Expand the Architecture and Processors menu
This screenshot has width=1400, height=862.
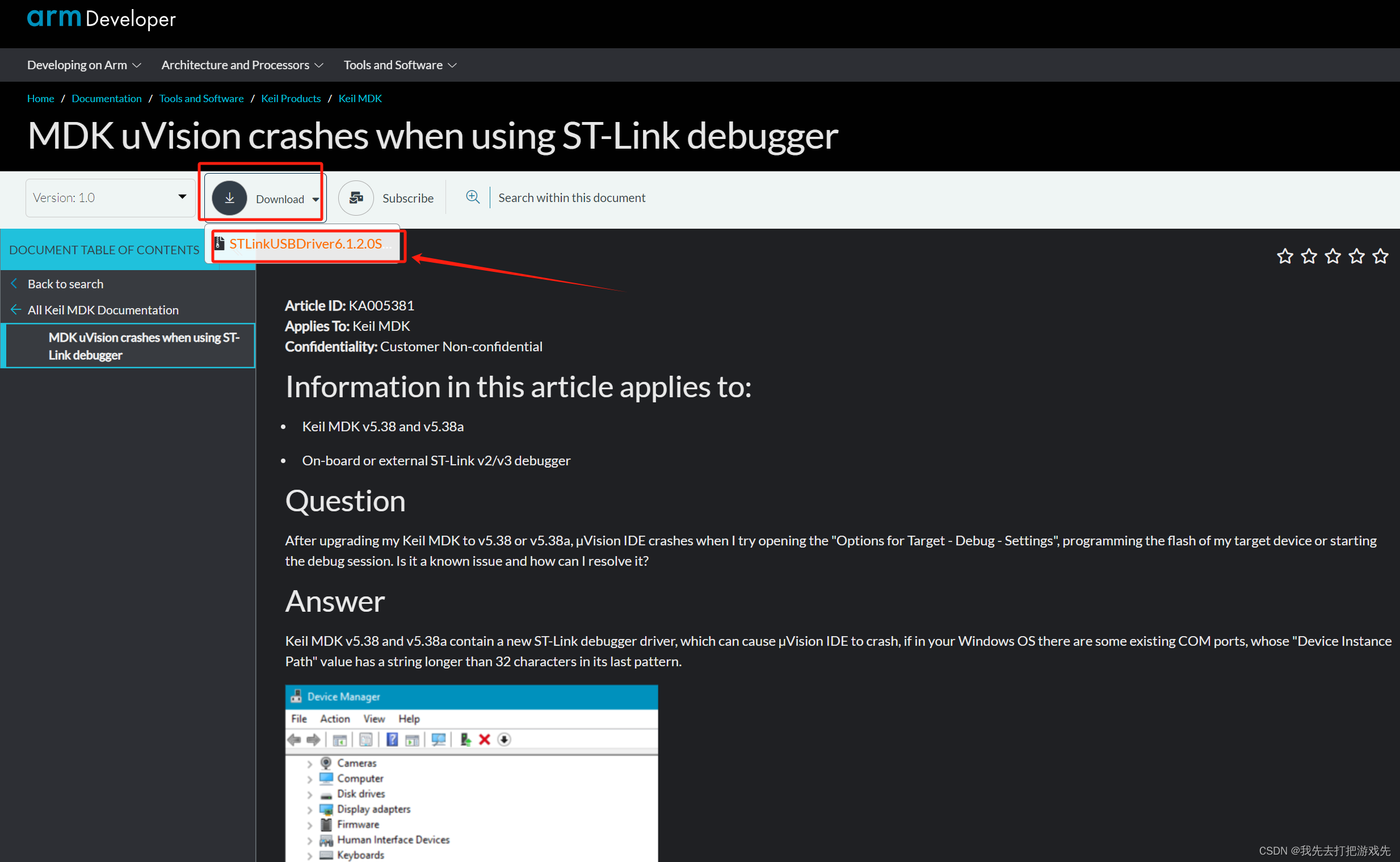pyautogui.click(x=242, y=65)
